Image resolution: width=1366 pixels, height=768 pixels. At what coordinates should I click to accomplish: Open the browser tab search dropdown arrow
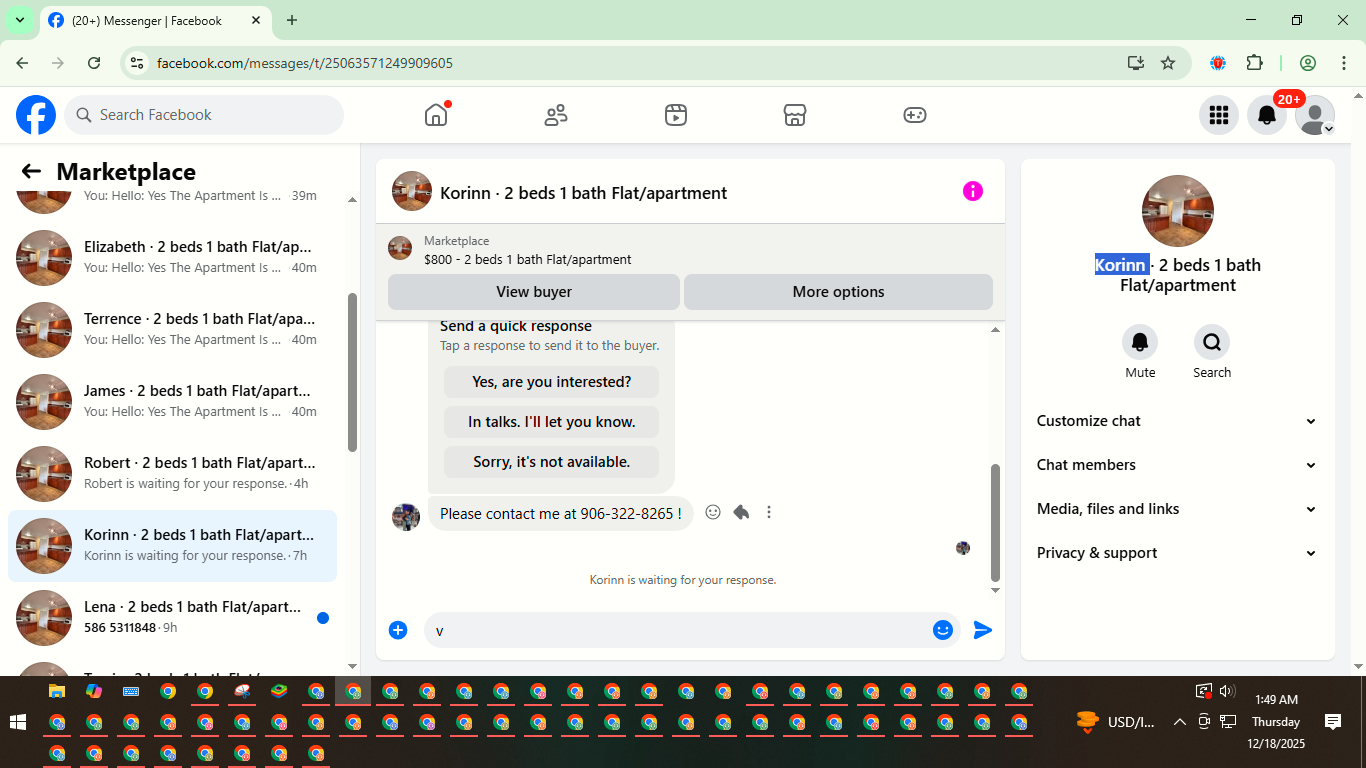(x=19, y=20)
